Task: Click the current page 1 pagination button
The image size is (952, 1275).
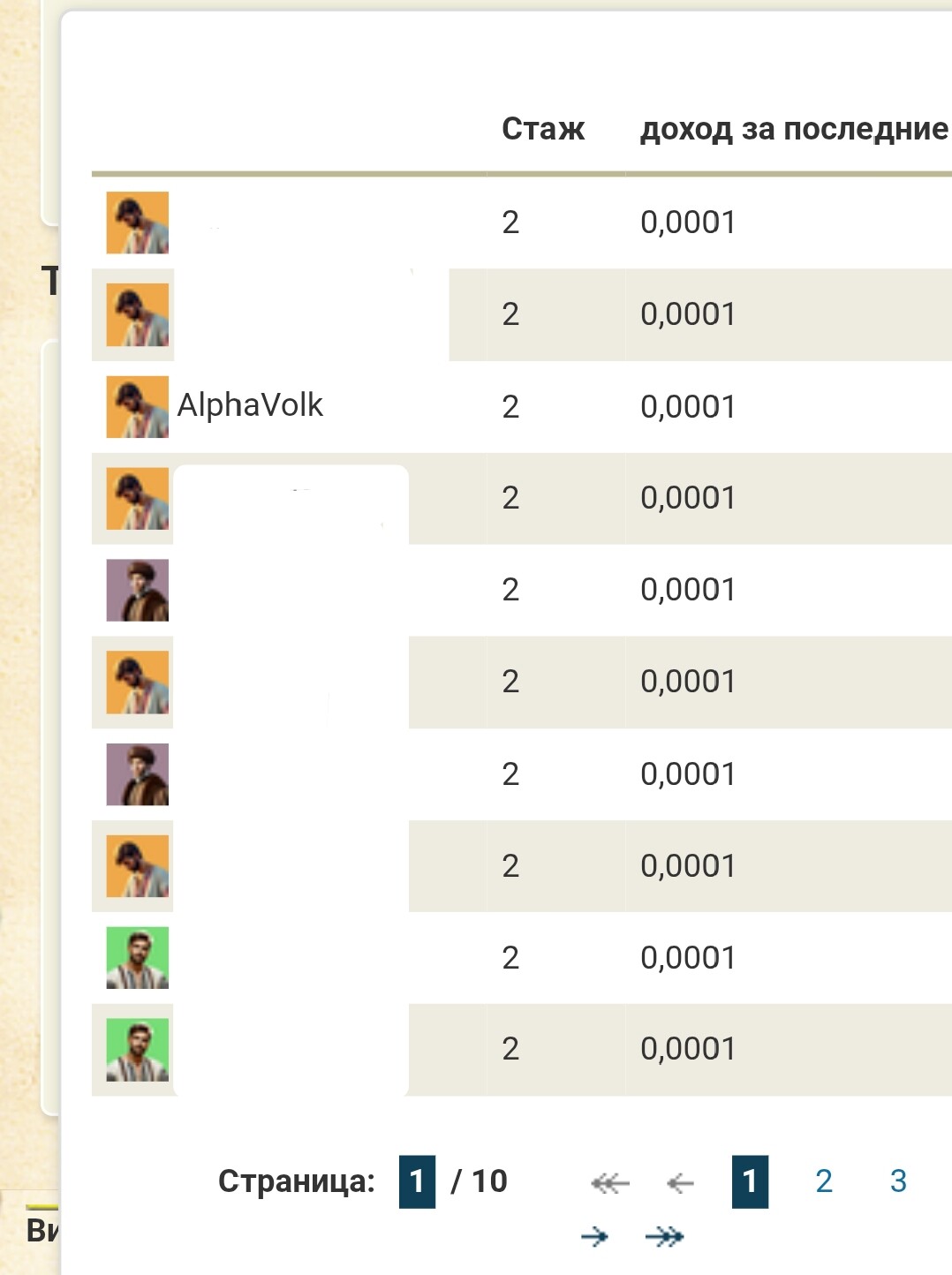Action: pyautogui.click(x=750, y=1181)
